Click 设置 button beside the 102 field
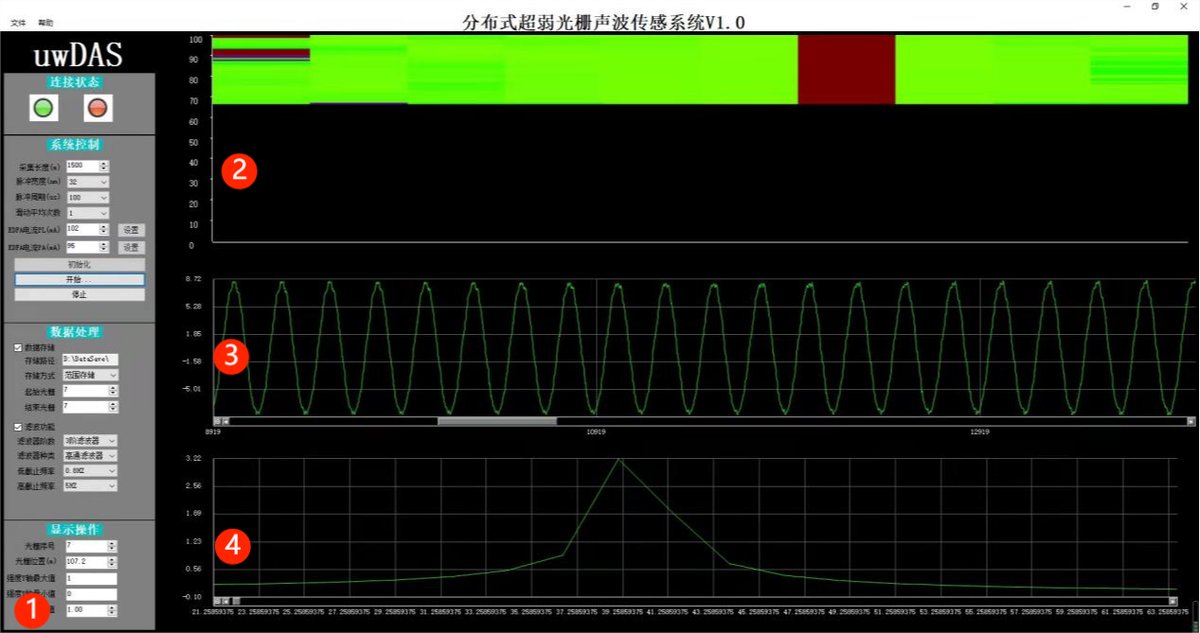The image size is (1200, 633). click(x=132, y=230)
